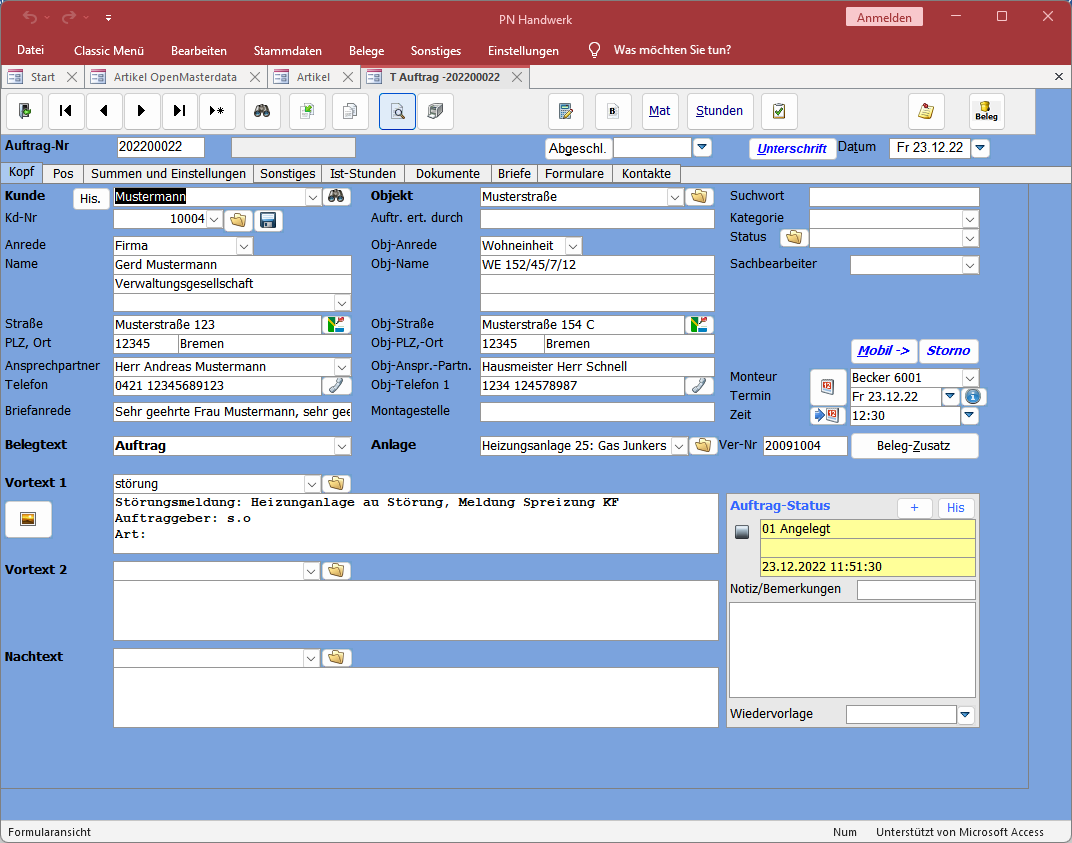Switch to the Dokumente tab
The image size is (1072, 843).
[x=448, y=174]
